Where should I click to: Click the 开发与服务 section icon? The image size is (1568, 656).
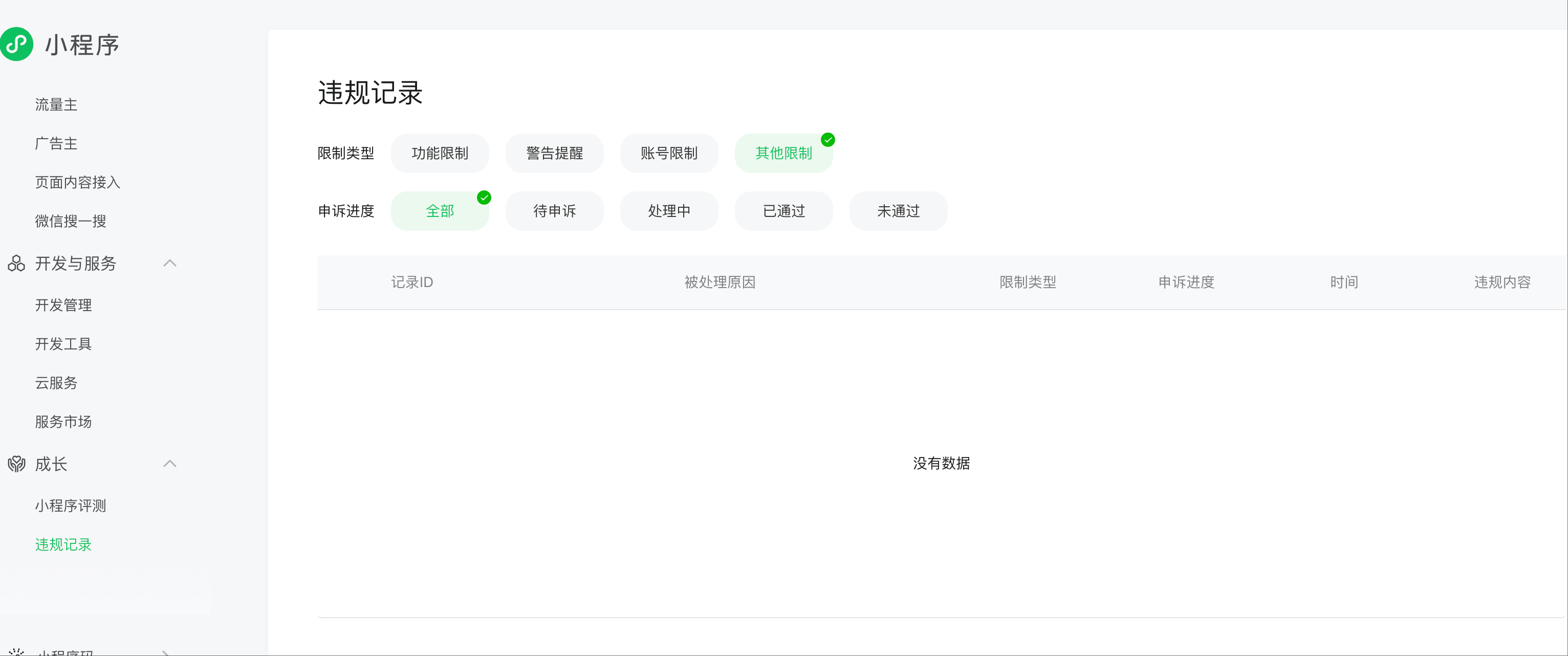click(16, 264)
